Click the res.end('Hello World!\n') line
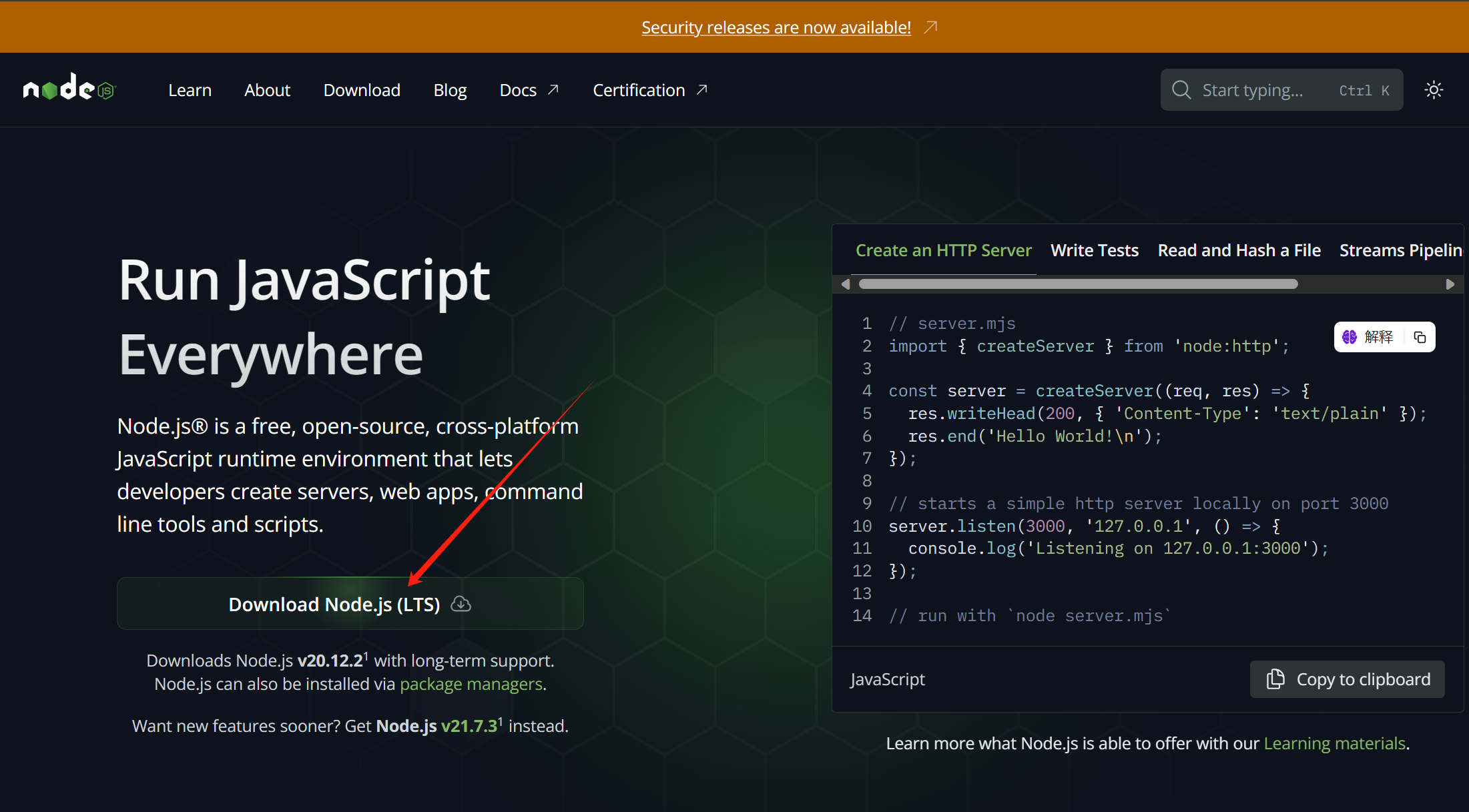 (x=1035, y=436)
